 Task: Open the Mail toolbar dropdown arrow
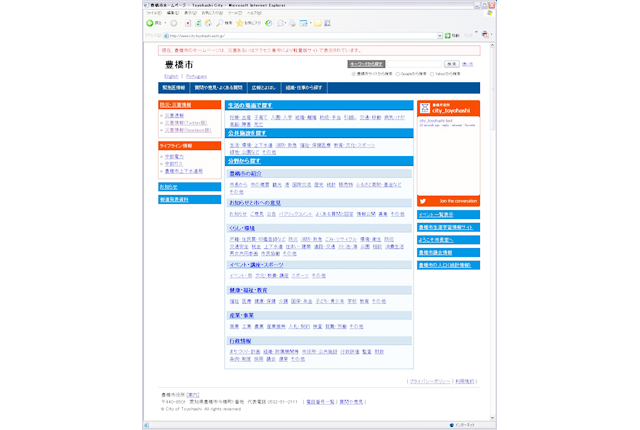point(285,23)
